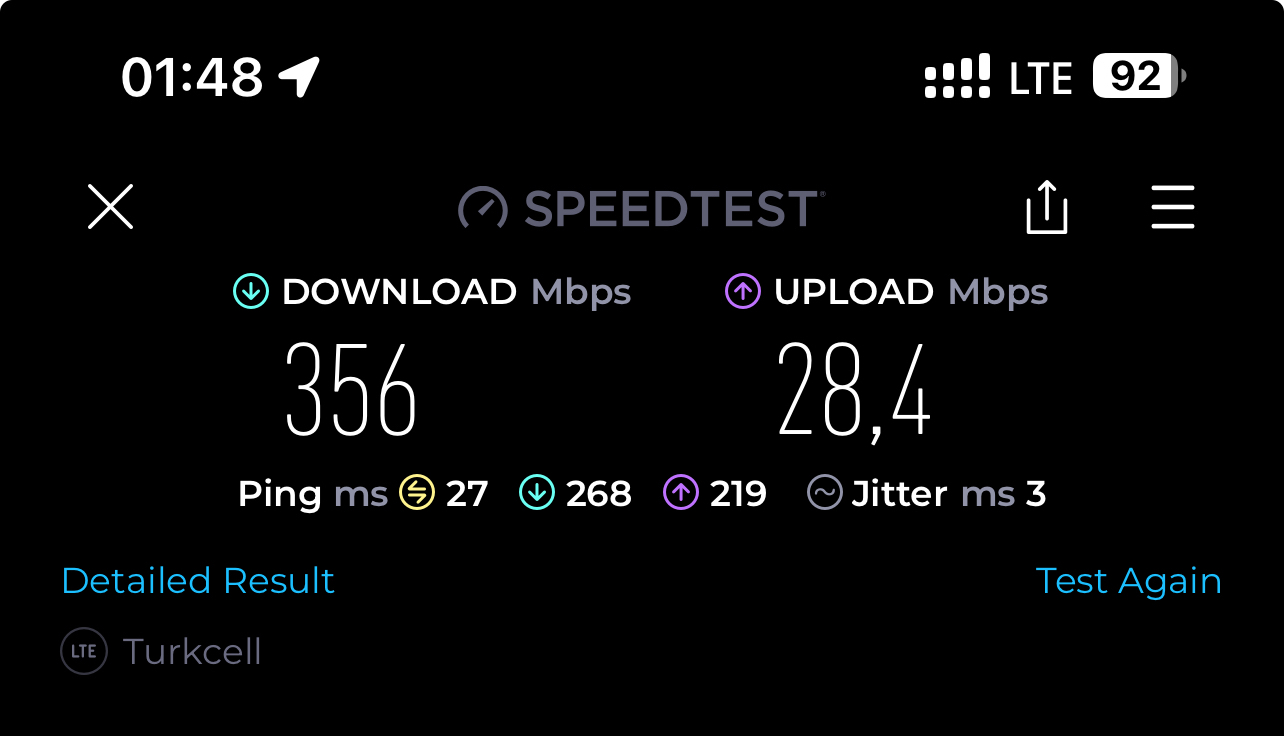Tap the Turkcell provider name
The width and height of the screenshot is (1284, 736).
point(192,652)
